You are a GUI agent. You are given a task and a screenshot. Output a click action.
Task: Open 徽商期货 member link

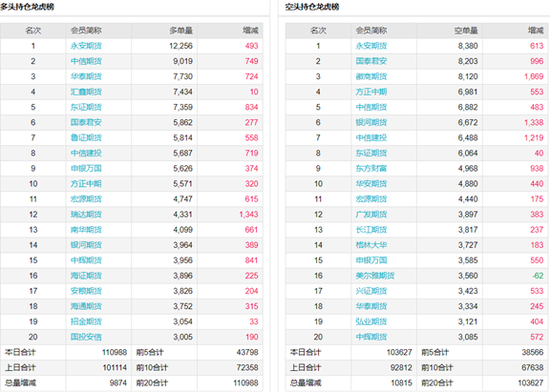click(x=371, y=76)
